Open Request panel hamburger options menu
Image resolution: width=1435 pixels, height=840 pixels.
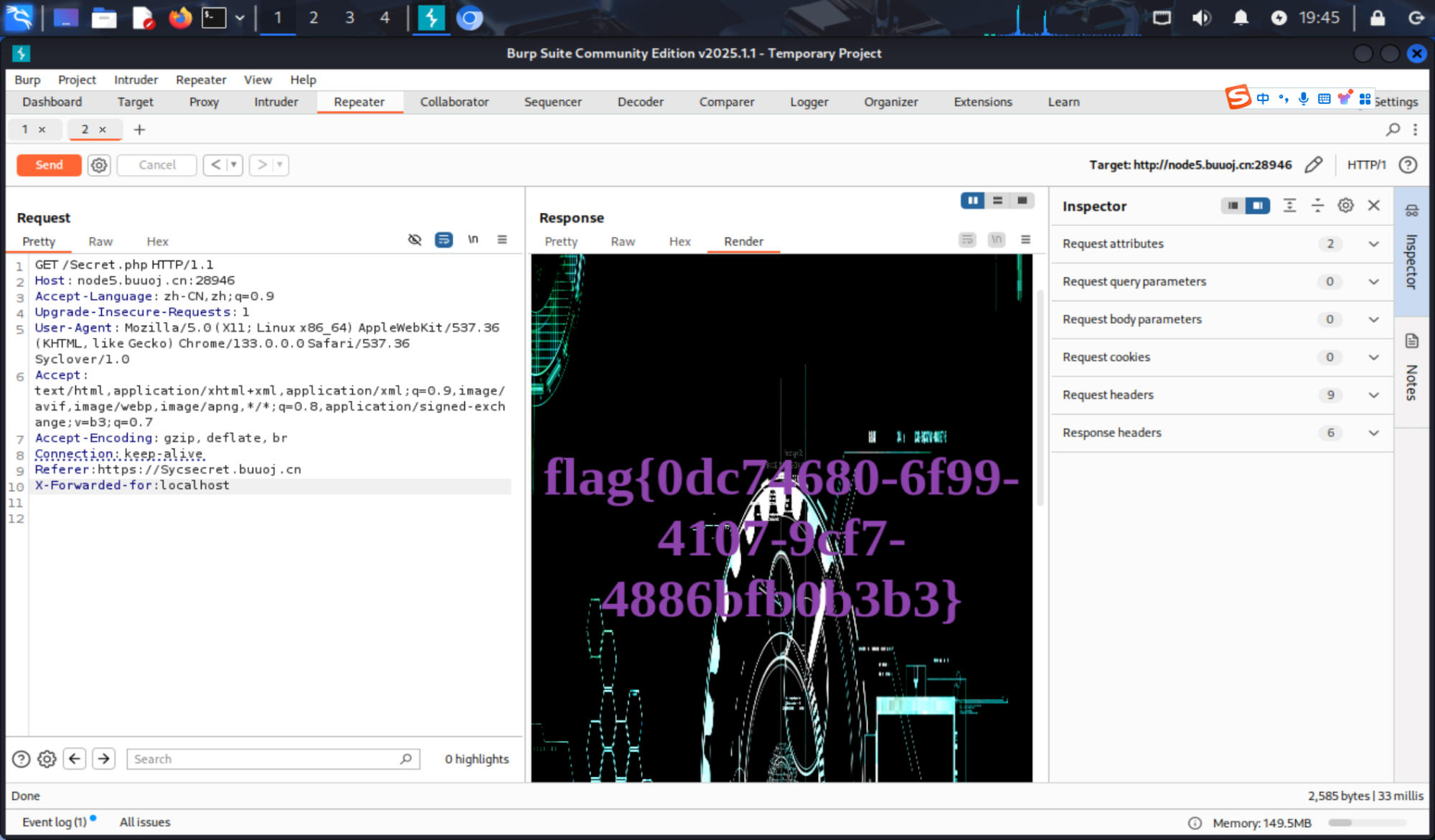502,240
